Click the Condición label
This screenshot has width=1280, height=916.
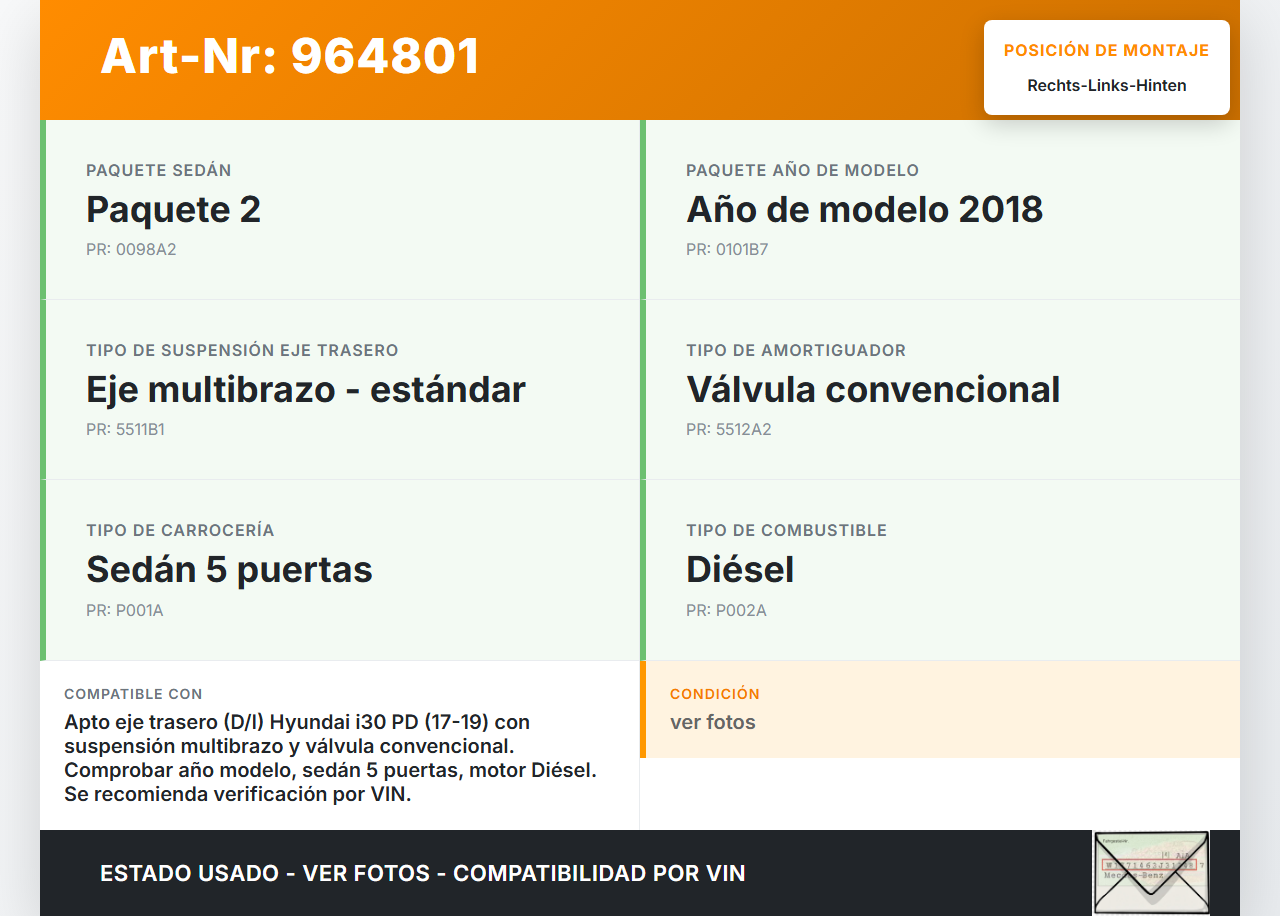click(x=715, y=694)
